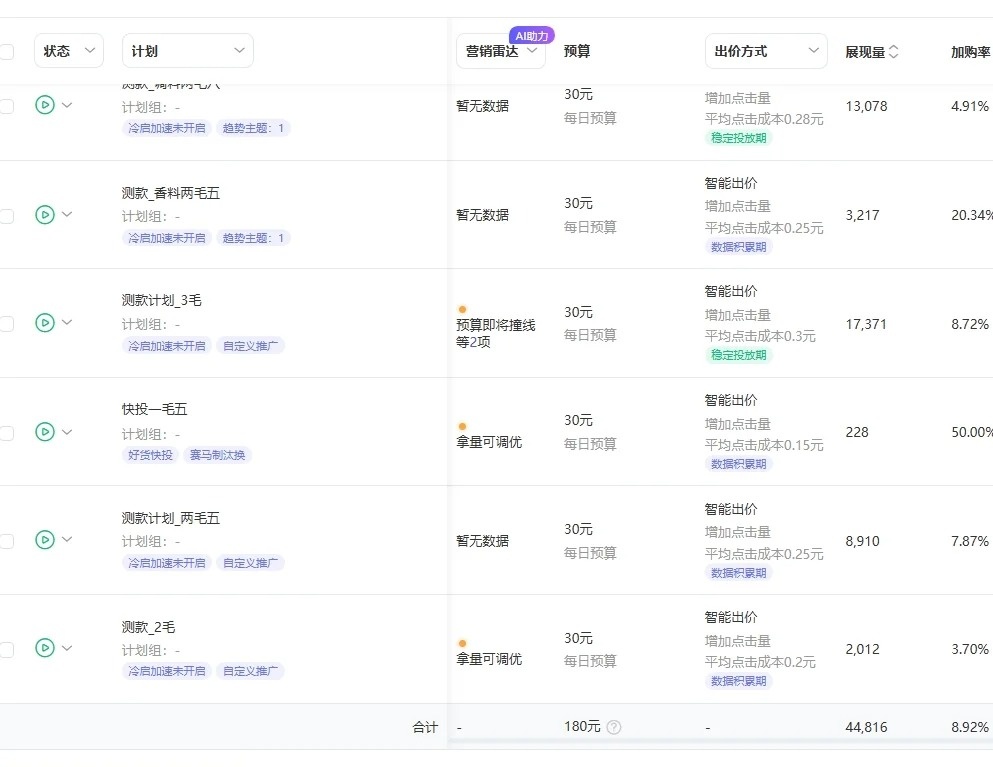
Task: Expand status chevron in the 13,078 row
Action: pos(67,105)
